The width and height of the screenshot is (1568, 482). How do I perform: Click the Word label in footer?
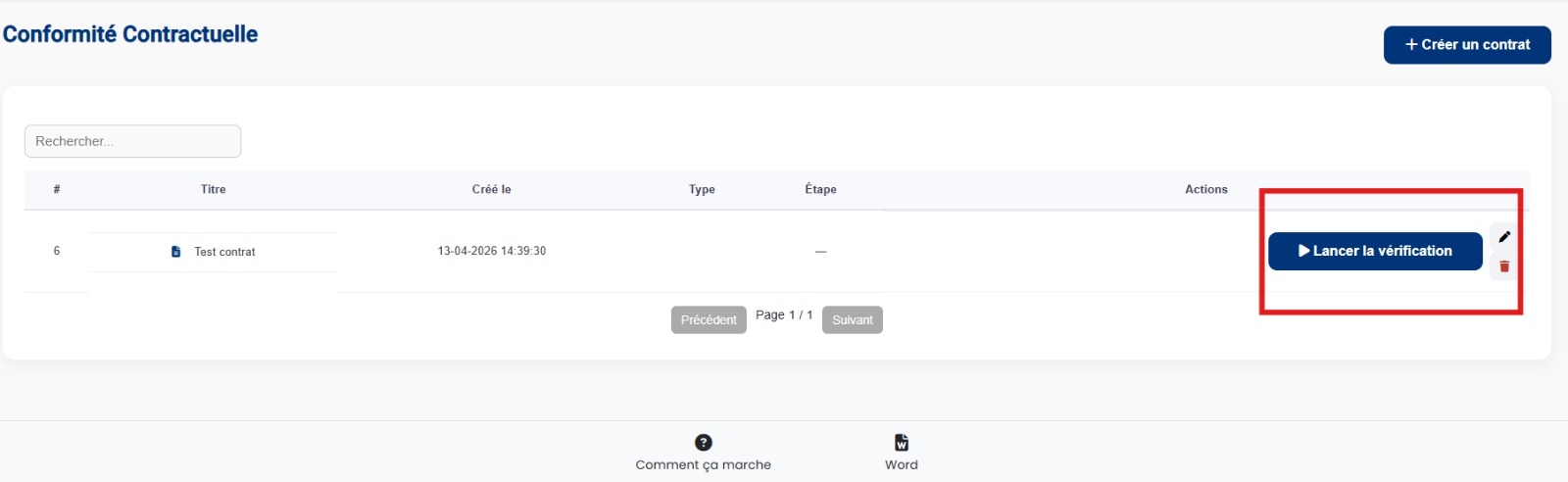tap(902, 465)
